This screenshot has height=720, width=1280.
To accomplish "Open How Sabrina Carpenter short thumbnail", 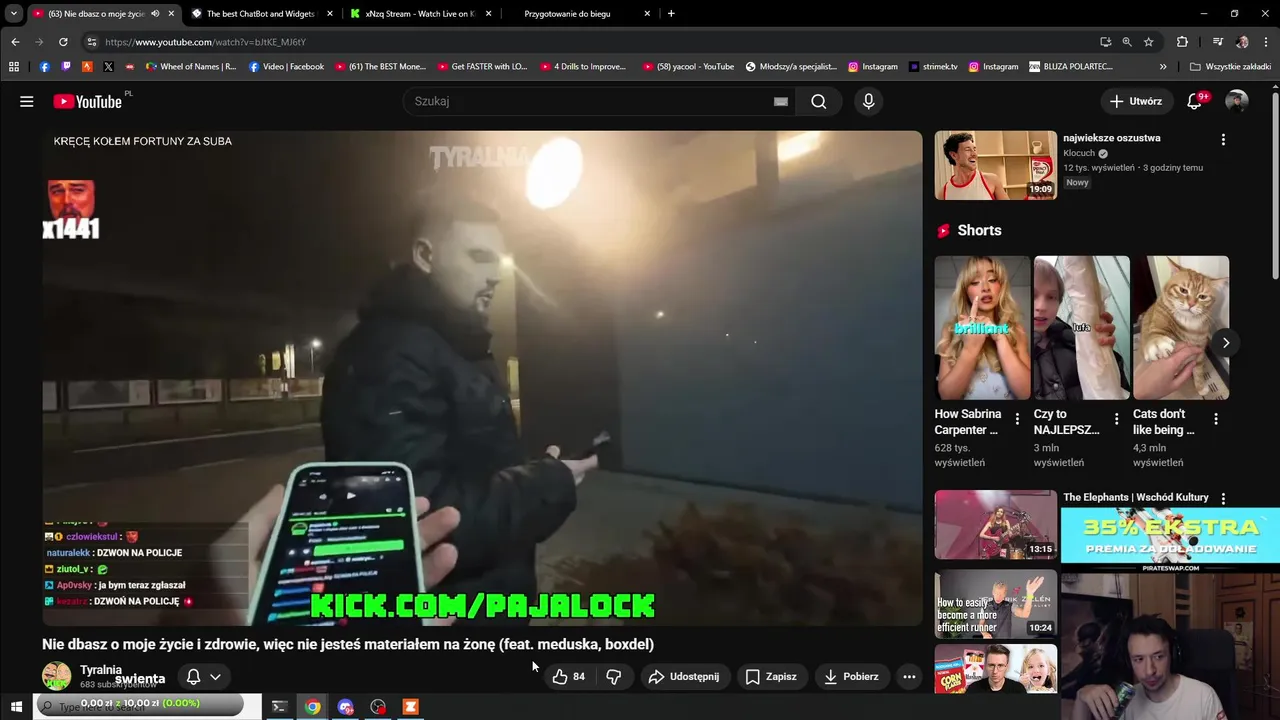I will (982, 328).
